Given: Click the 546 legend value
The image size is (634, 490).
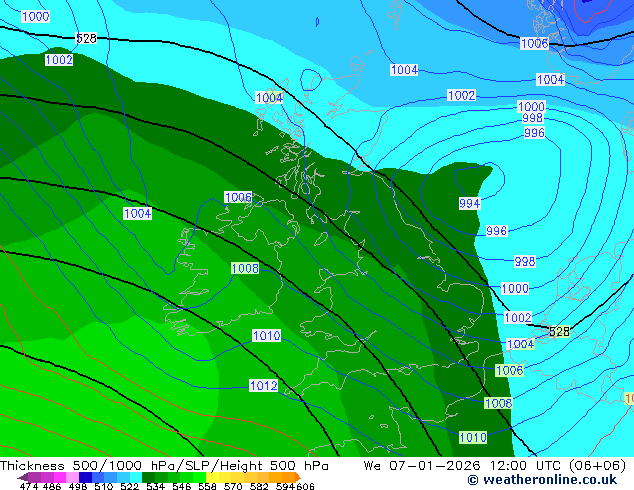Looking at the screenshot, I should (x=182, y=486).
